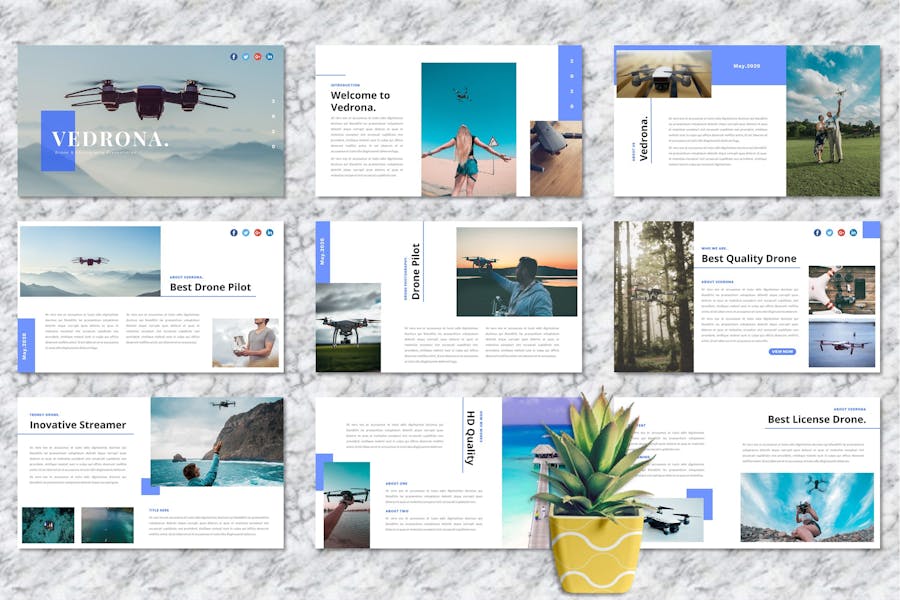Image resolution: width=900 pixels, height=600 pixels.
Task: Select the 'Best Quality Drone' heading
Action: coord(749,259)
